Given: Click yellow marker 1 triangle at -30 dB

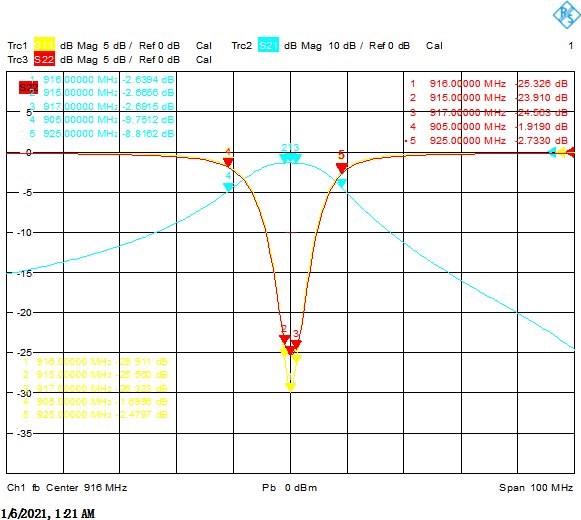Looking at the screenshot, I should click(290, 387).
